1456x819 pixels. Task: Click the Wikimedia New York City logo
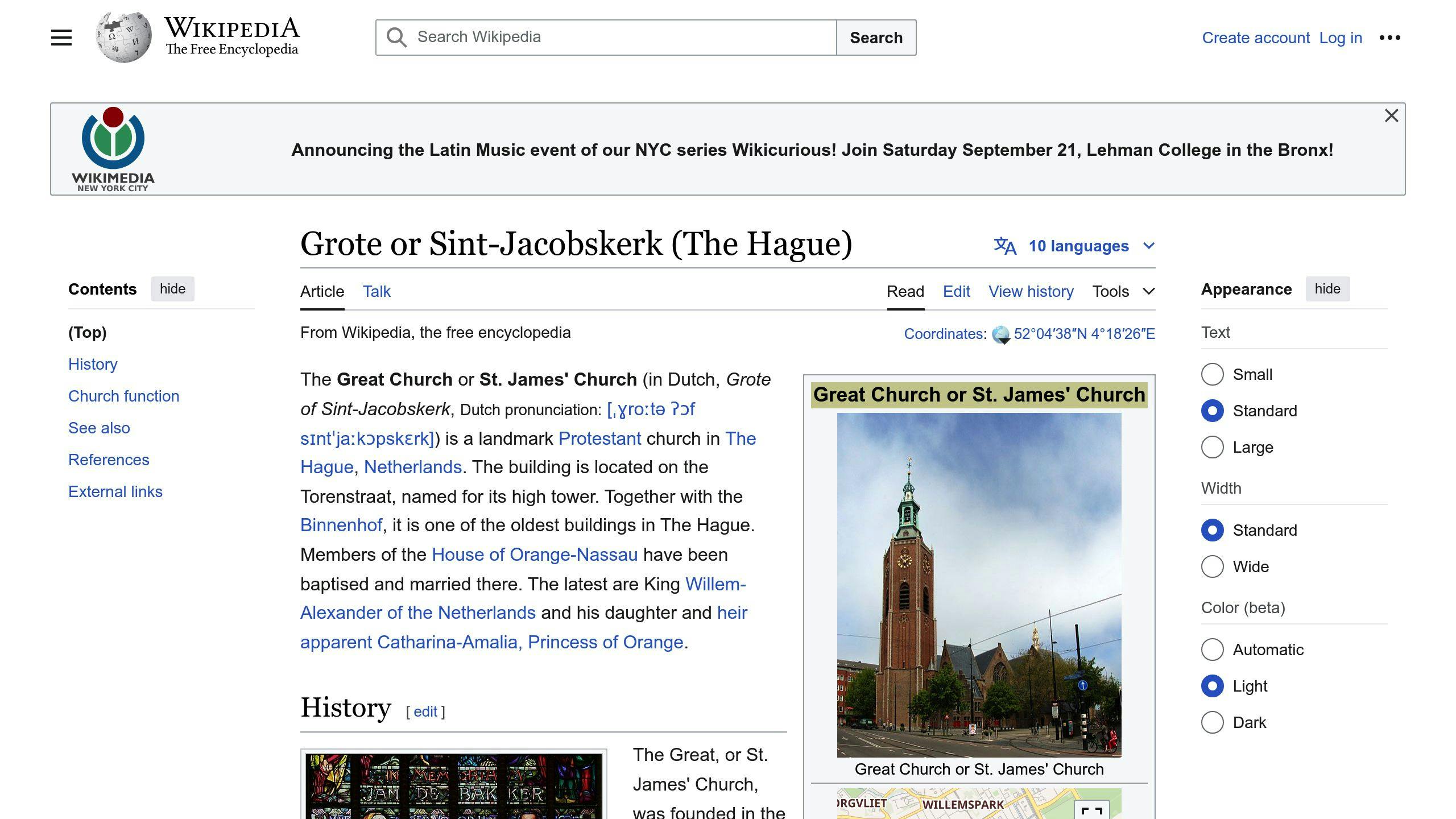click(113, 149)
